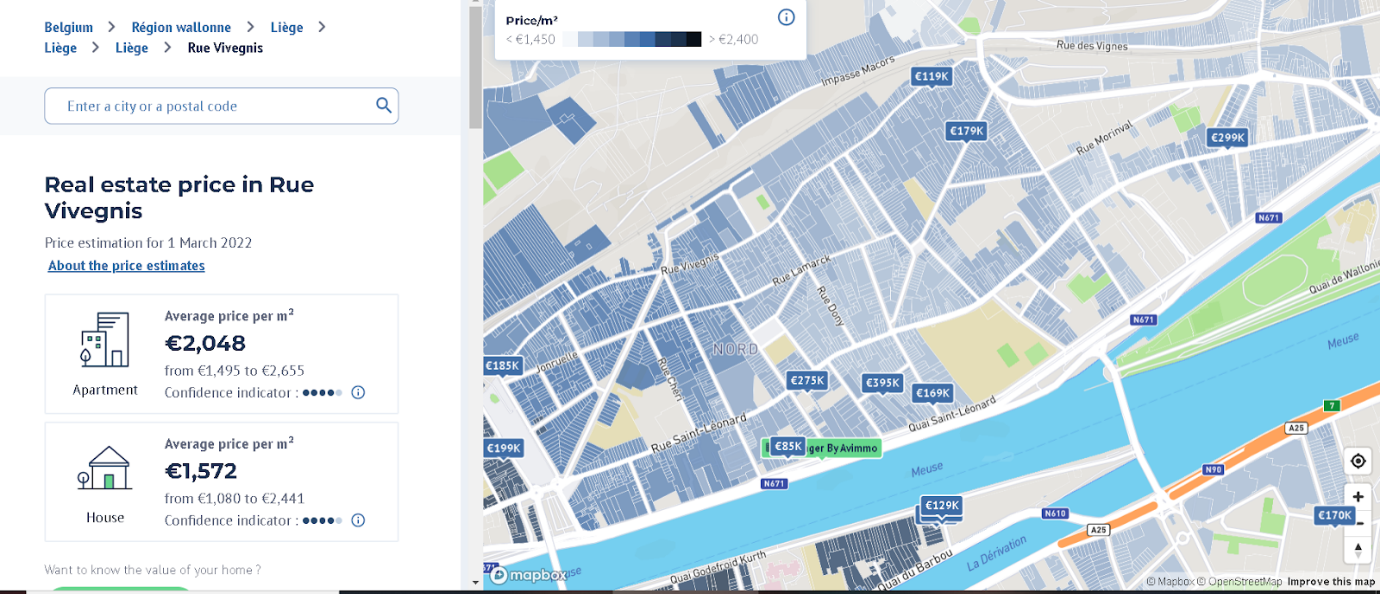Zoom in with the map plus button
Screen dimensions: 1380x594
tap(1357, 497)
